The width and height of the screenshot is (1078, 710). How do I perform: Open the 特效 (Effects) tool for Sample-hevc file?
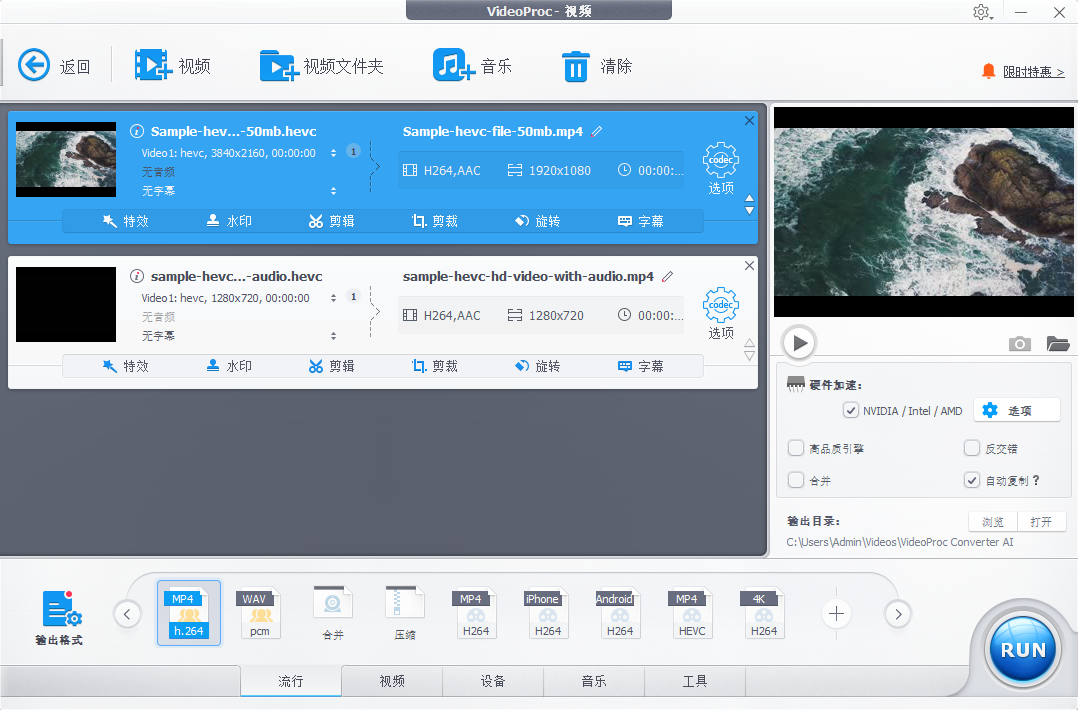point(125,221)
